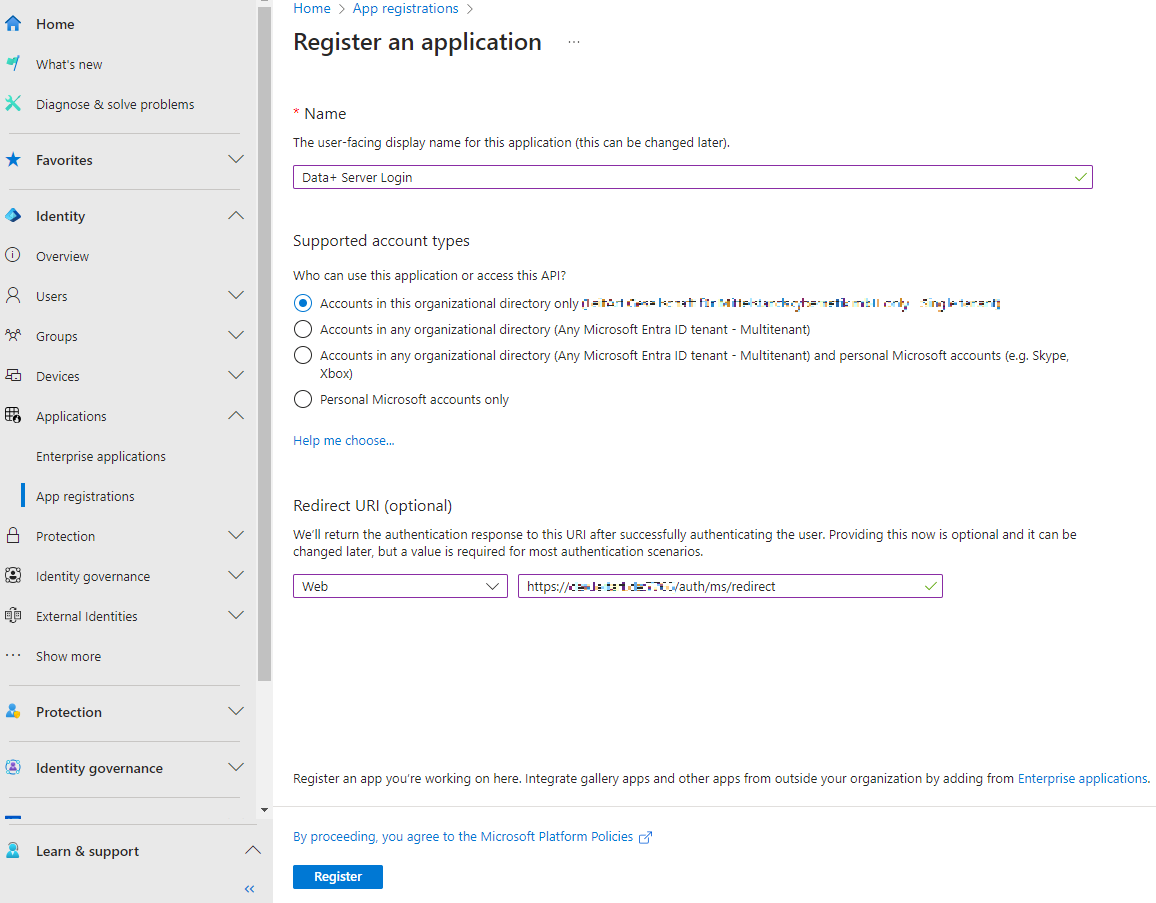Click the External Identities icon
The image size is (1156, 903).
[13, 615]
